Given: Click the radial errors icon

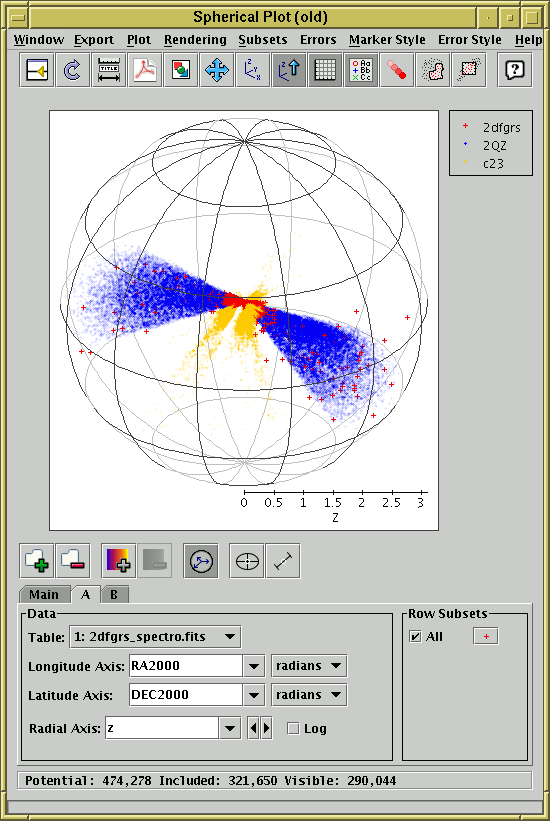Looking at the screenshot, I should tap(283, 561).
